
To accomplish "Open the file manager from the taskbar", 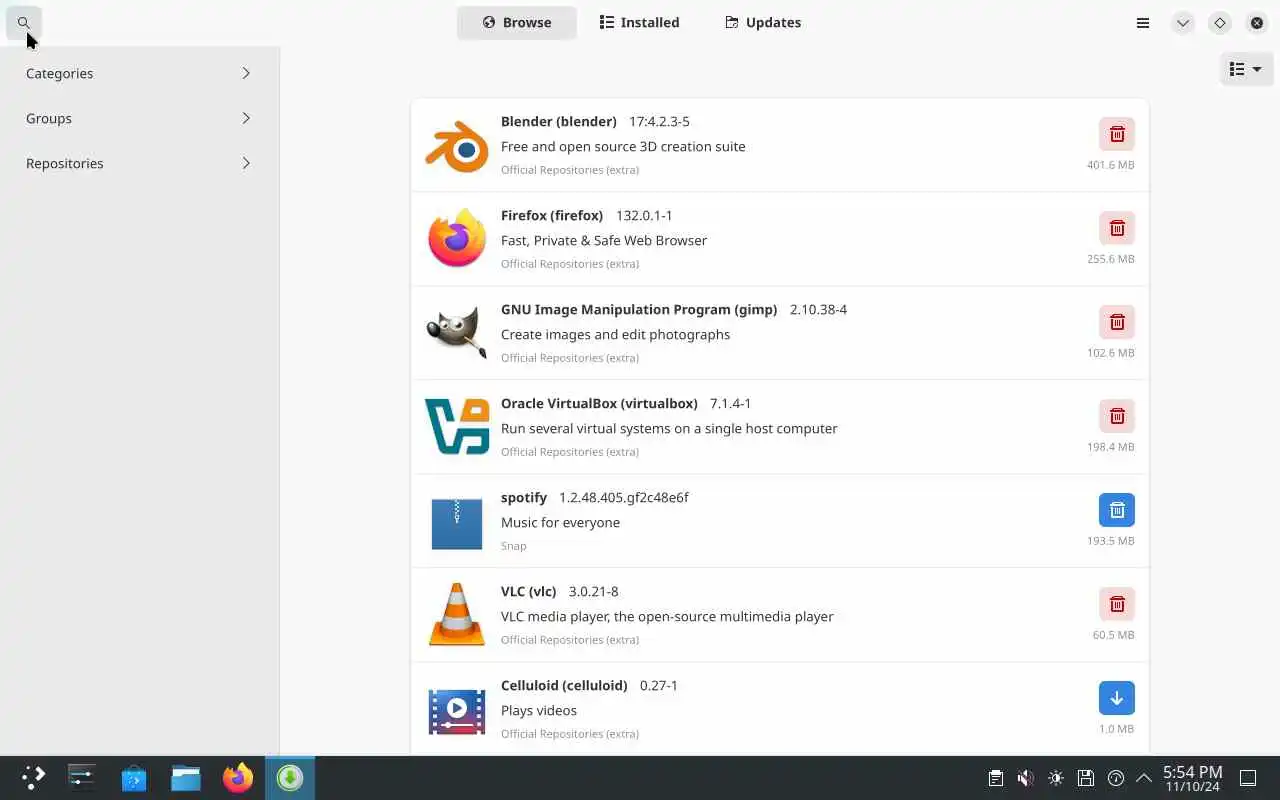I will 186,777.
